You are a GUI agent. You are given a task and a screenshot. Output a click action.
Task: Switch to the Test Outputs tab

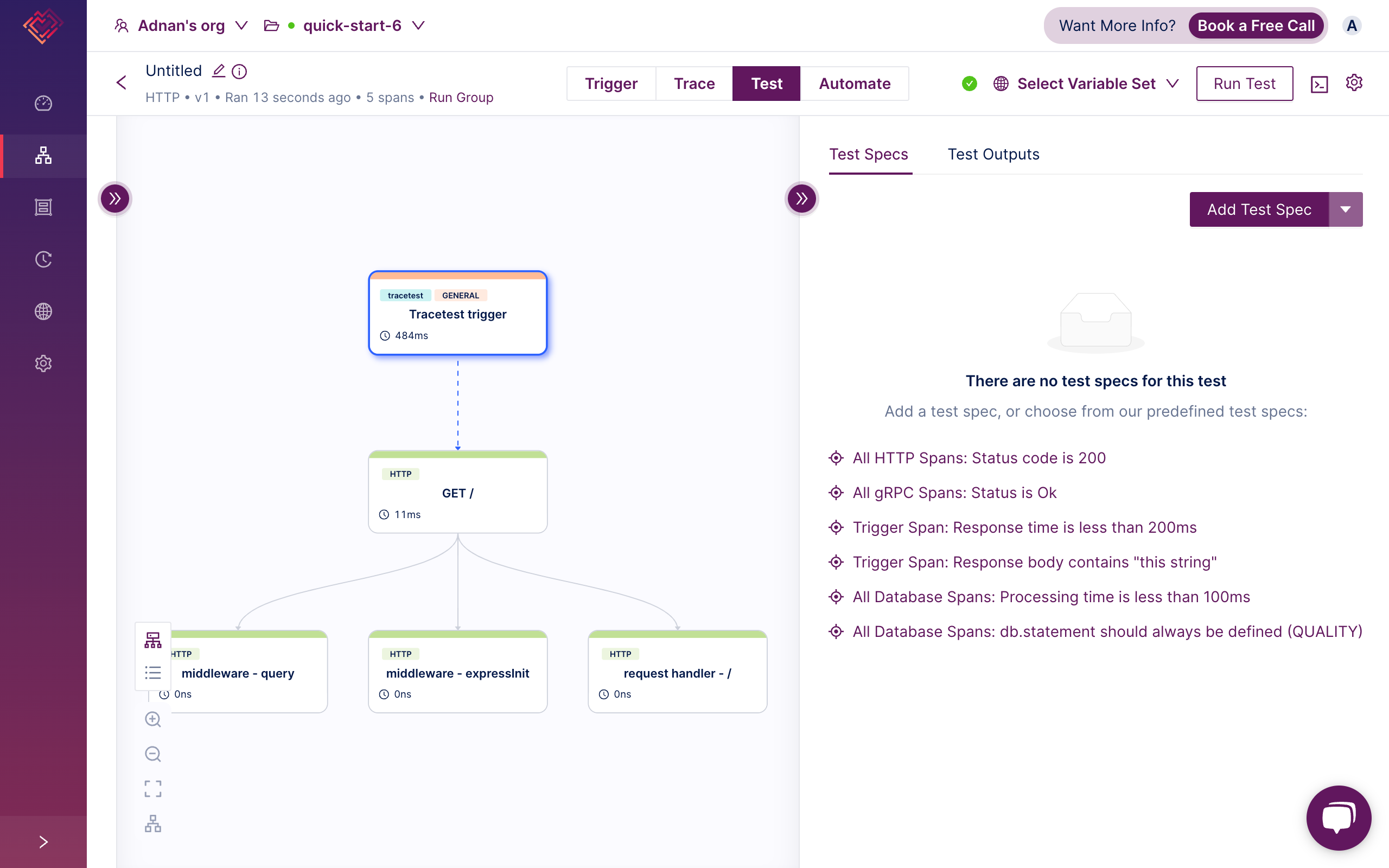pos(993,155)
